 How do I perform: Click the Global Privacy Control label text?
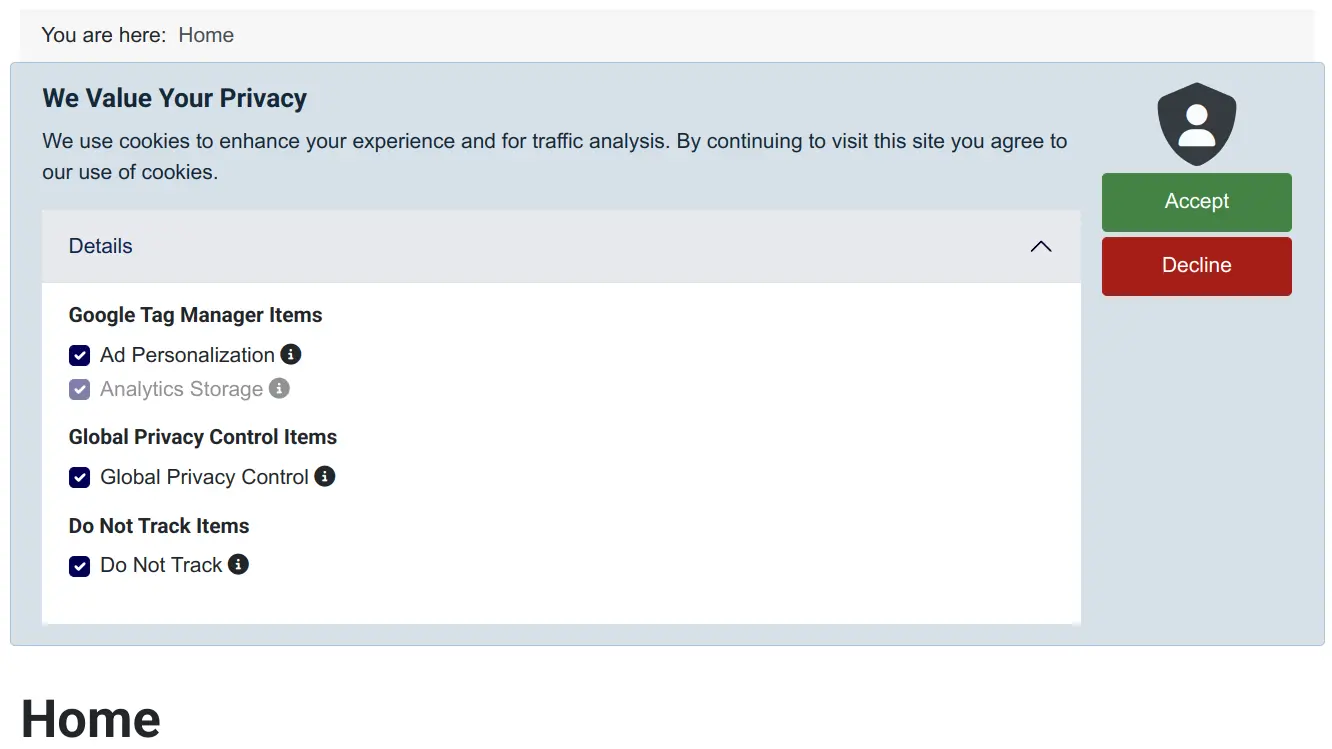point(204,477)
